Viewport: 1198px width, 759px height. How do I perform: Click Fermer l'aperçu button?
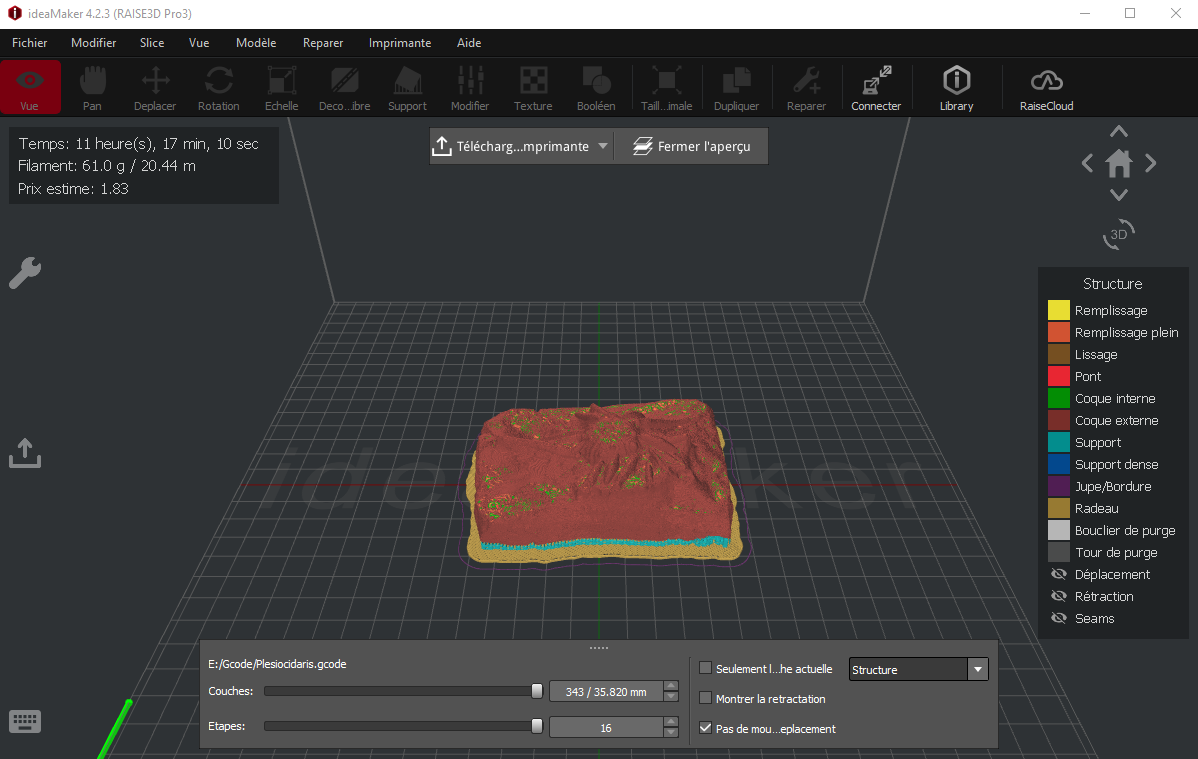click(691, 146)
